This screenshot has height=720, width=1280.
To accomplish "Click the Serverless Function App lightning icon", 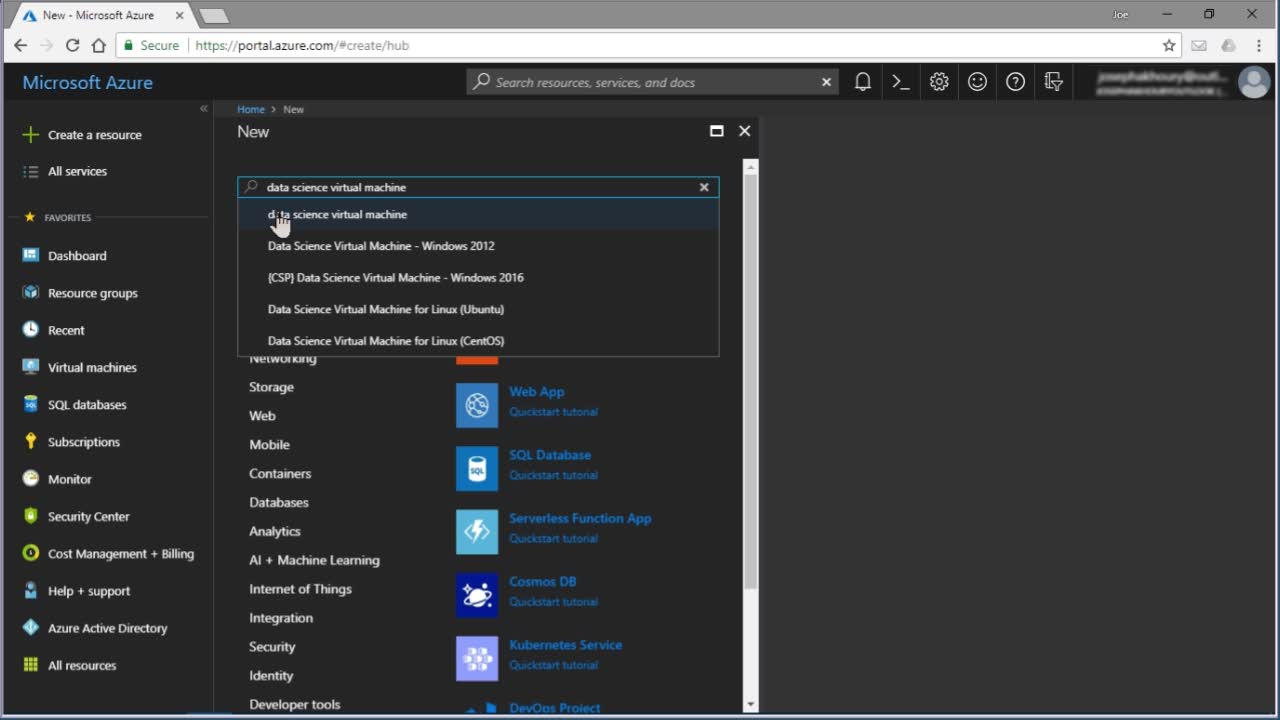I will (477, 532).
